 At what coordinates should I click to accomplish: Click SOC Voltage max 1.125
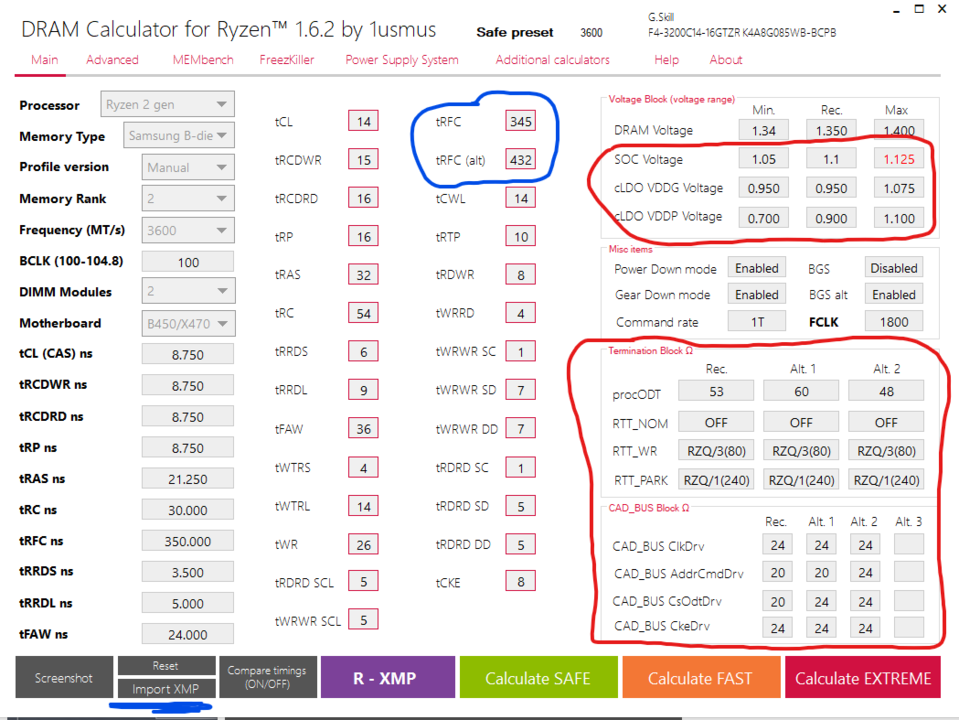point(899,159)
